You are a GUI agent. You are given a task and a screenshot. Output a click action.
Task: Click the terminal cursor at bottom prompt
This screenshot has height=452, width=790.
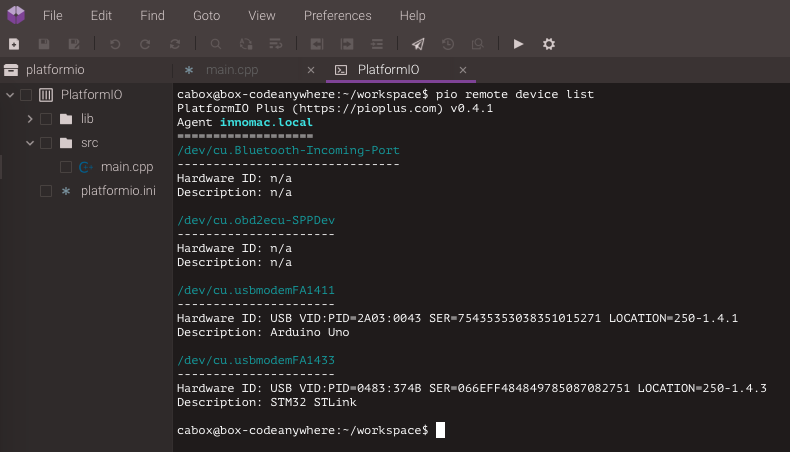[x=440, y=430]
